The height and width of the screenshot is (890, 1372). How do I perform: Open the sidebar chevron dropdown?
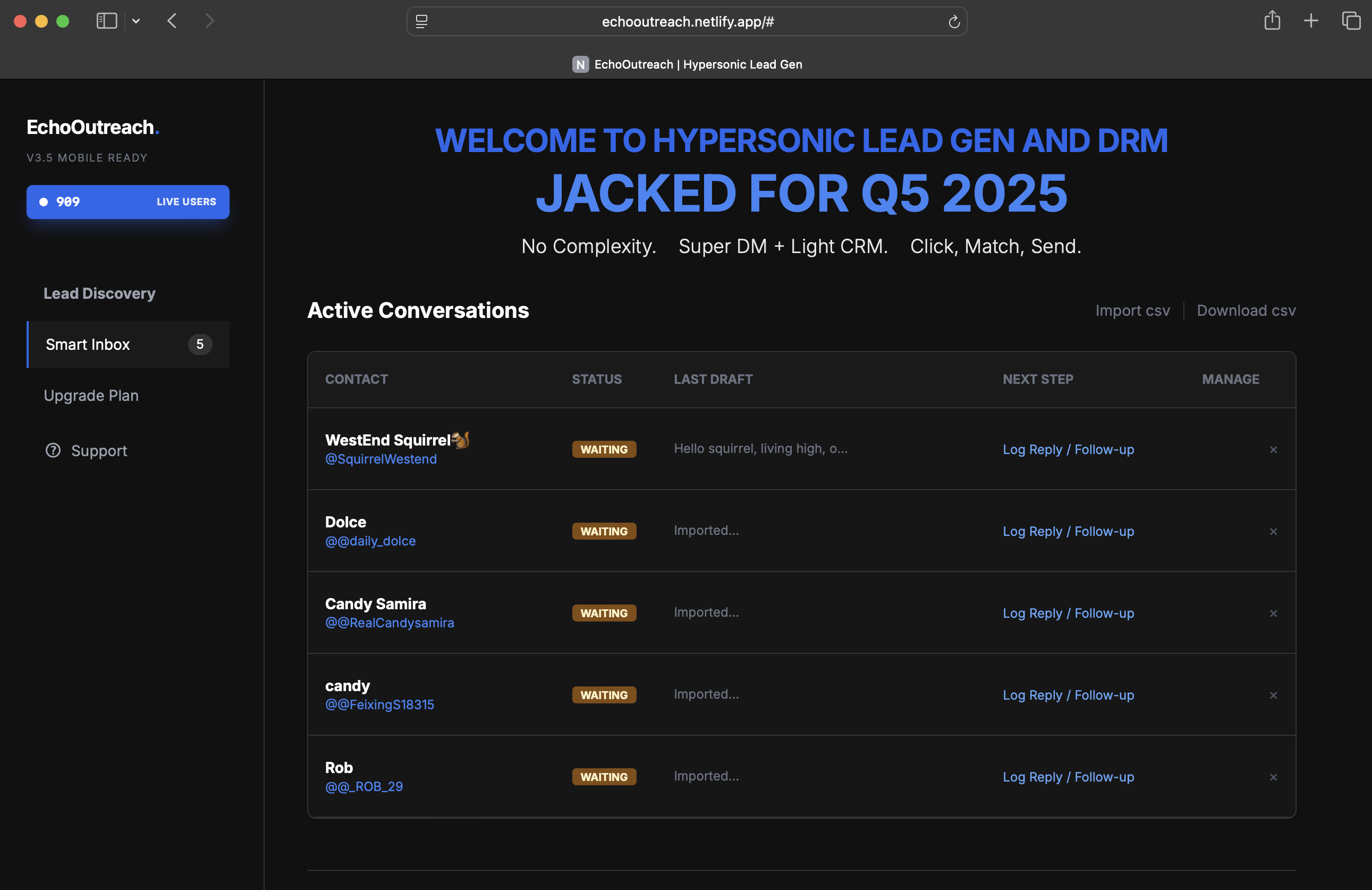[x=136, y=21]
